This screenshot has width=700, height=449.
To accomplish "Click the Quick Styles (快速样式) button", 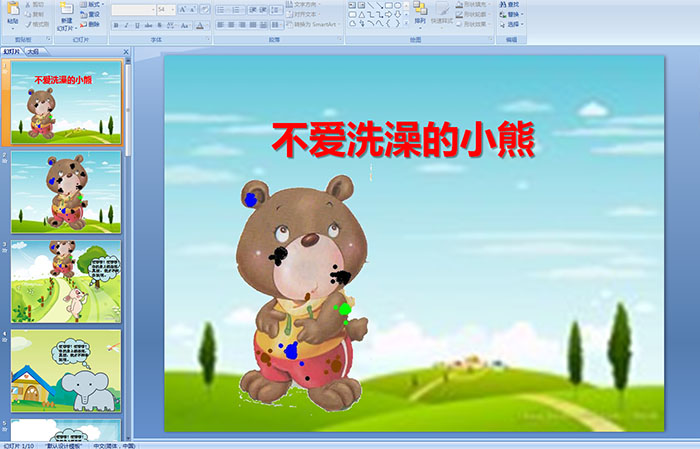I will (442, 13).
